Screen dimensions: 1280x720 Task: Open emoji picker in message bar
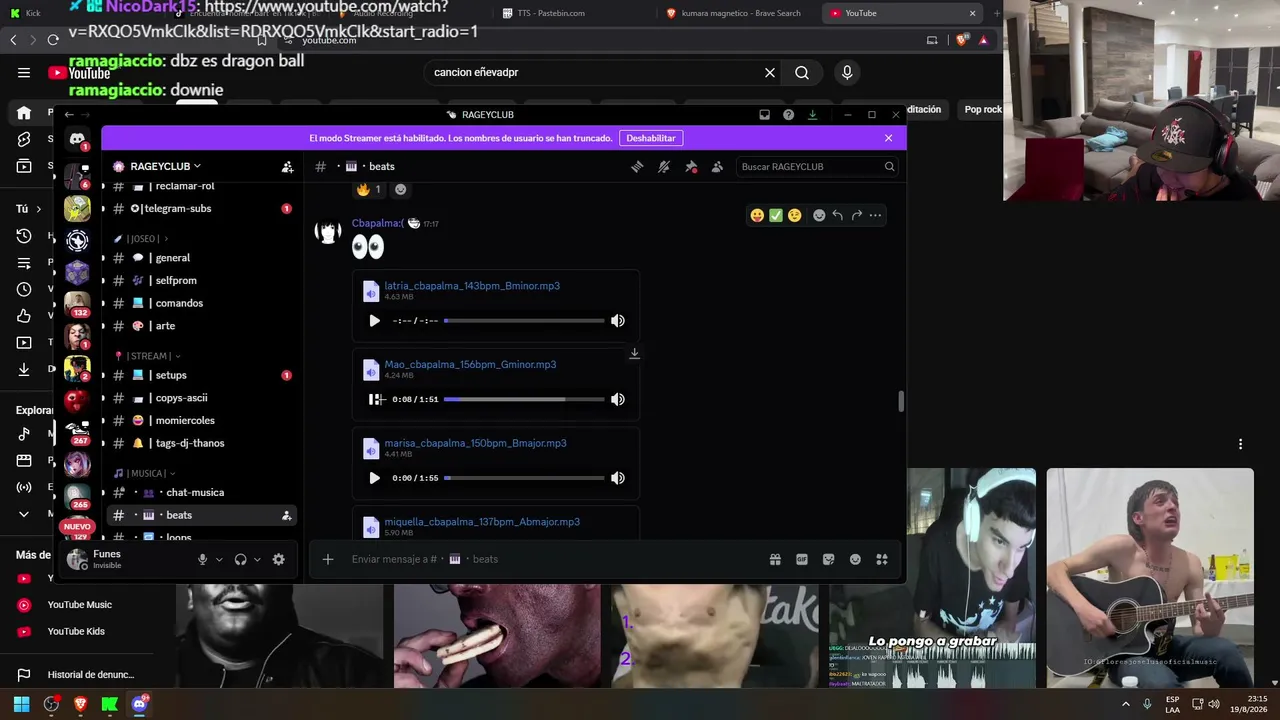point(855,560)
